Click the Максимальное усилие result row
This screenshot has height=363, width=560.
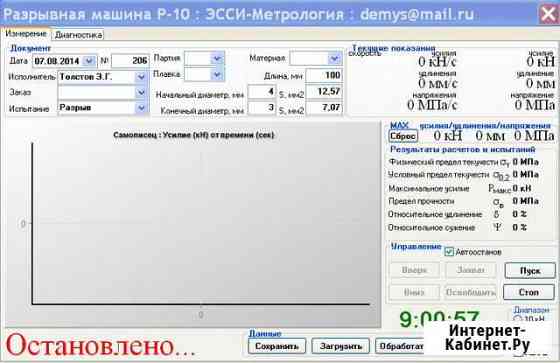click(460, 188)
